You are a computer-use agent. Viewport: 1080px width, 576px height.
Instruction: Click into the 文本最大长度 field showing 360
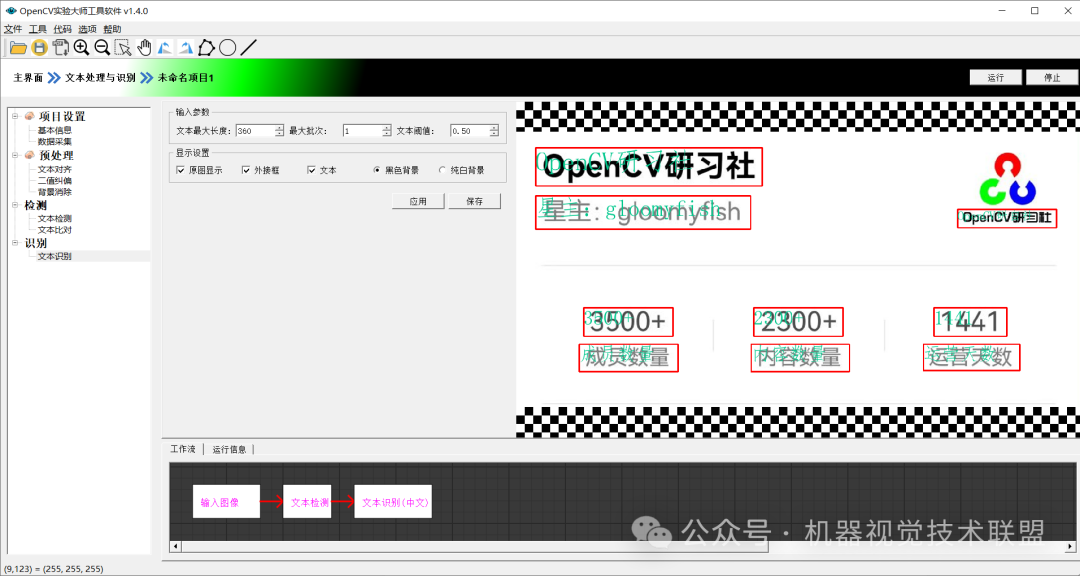(255, 131)
